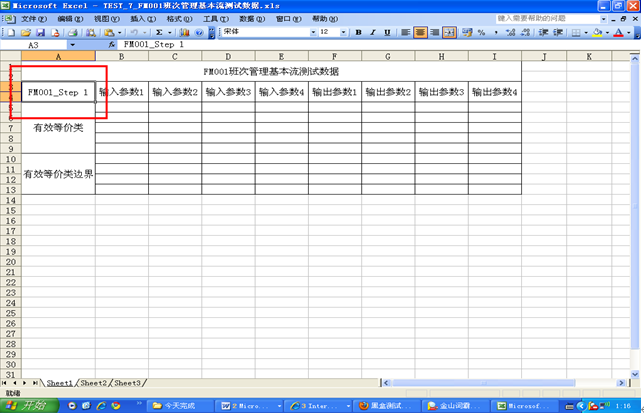Click the insert function fx icon
Screen dimensions: 644x413
point(111,44)
